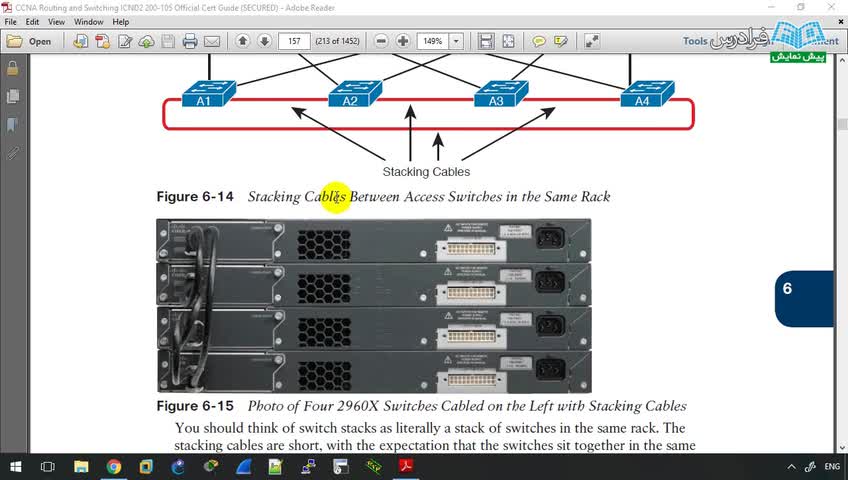Viewport: 848px width, 480px height.
Task: Click the 'Stacking Cables' diagram label
Action: [x=426, y=172]
